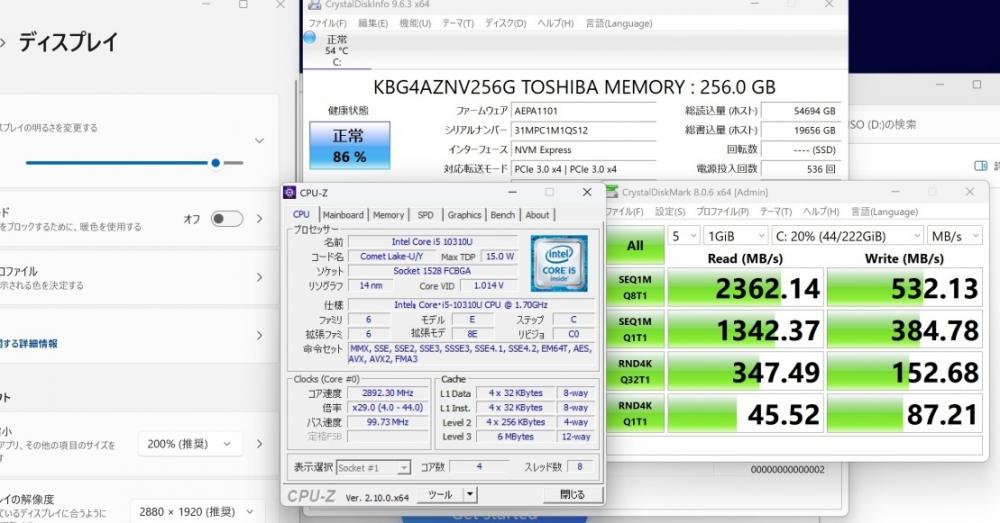
Task: Click the ツール button in CPU-Z
Action: [440, 494]
